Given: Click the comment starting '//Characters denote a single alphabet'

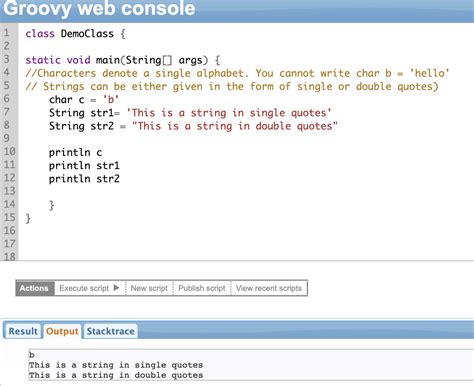Looking at the screenshot, I should click(237, 73).
